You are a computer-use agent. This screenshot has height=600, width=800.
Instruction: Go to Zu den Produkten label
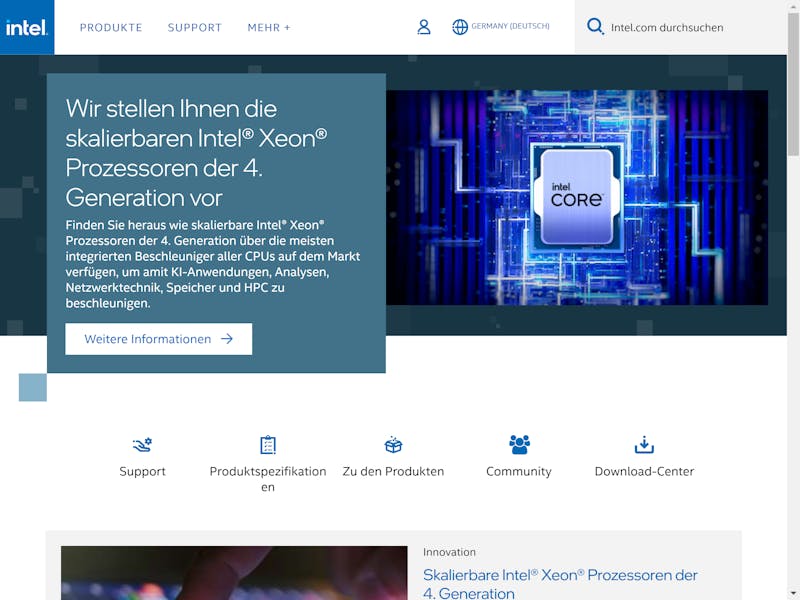(393, 471)
